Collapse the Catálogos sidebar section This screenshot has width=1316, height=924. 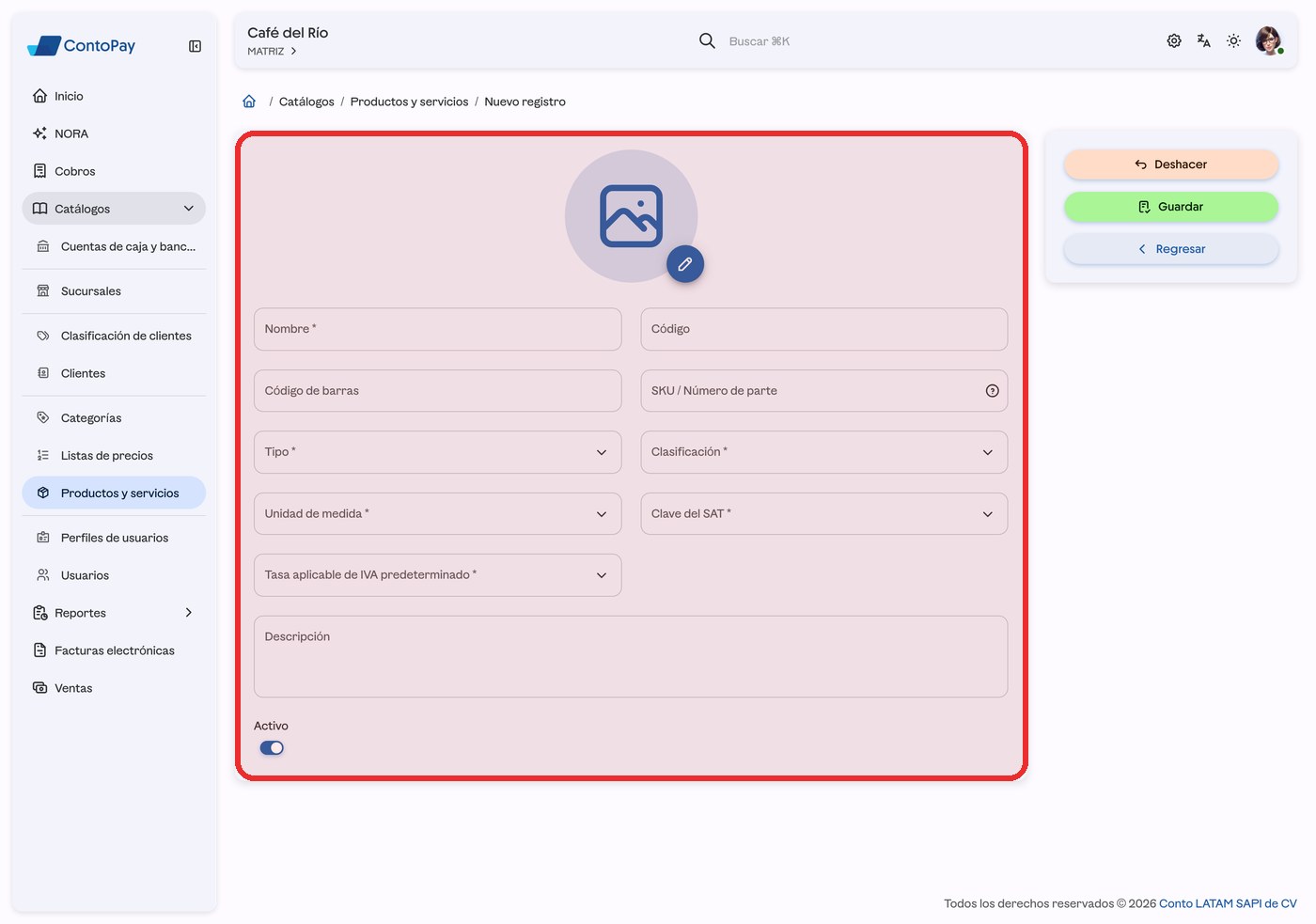[114, 209]
